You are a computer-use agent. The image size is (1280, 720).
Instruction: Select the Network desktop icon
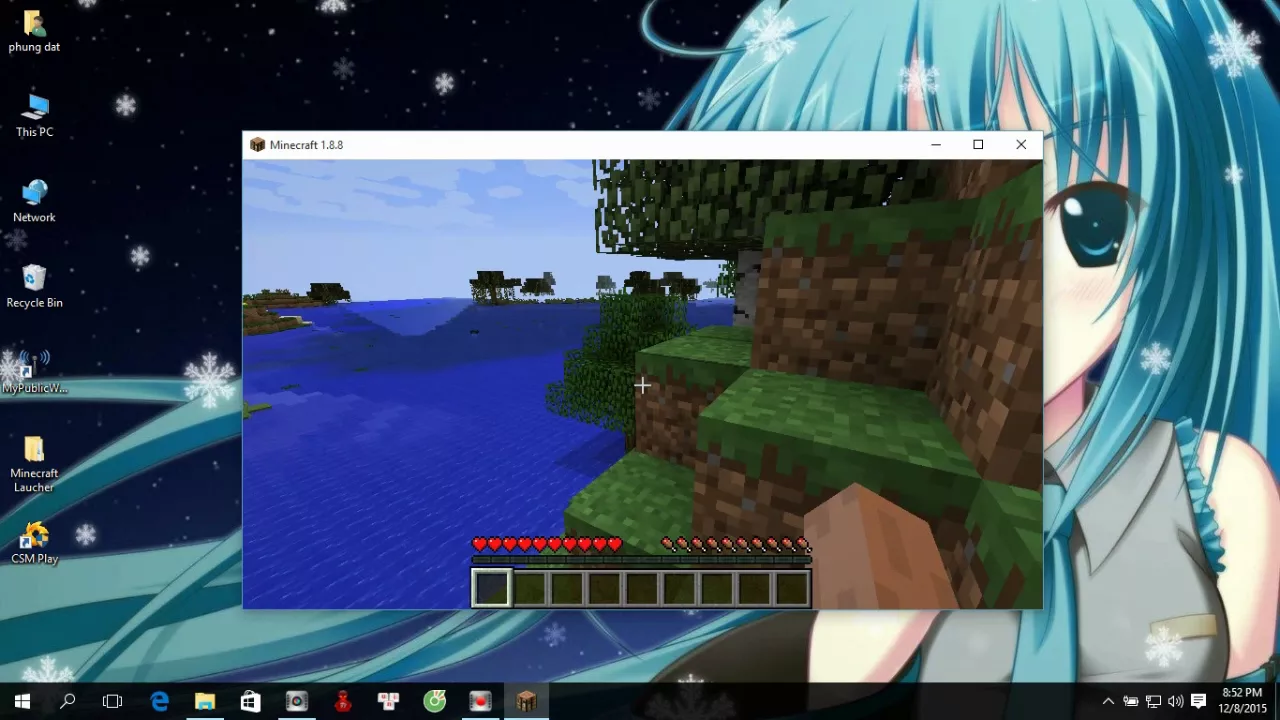(x=34, y=200)
